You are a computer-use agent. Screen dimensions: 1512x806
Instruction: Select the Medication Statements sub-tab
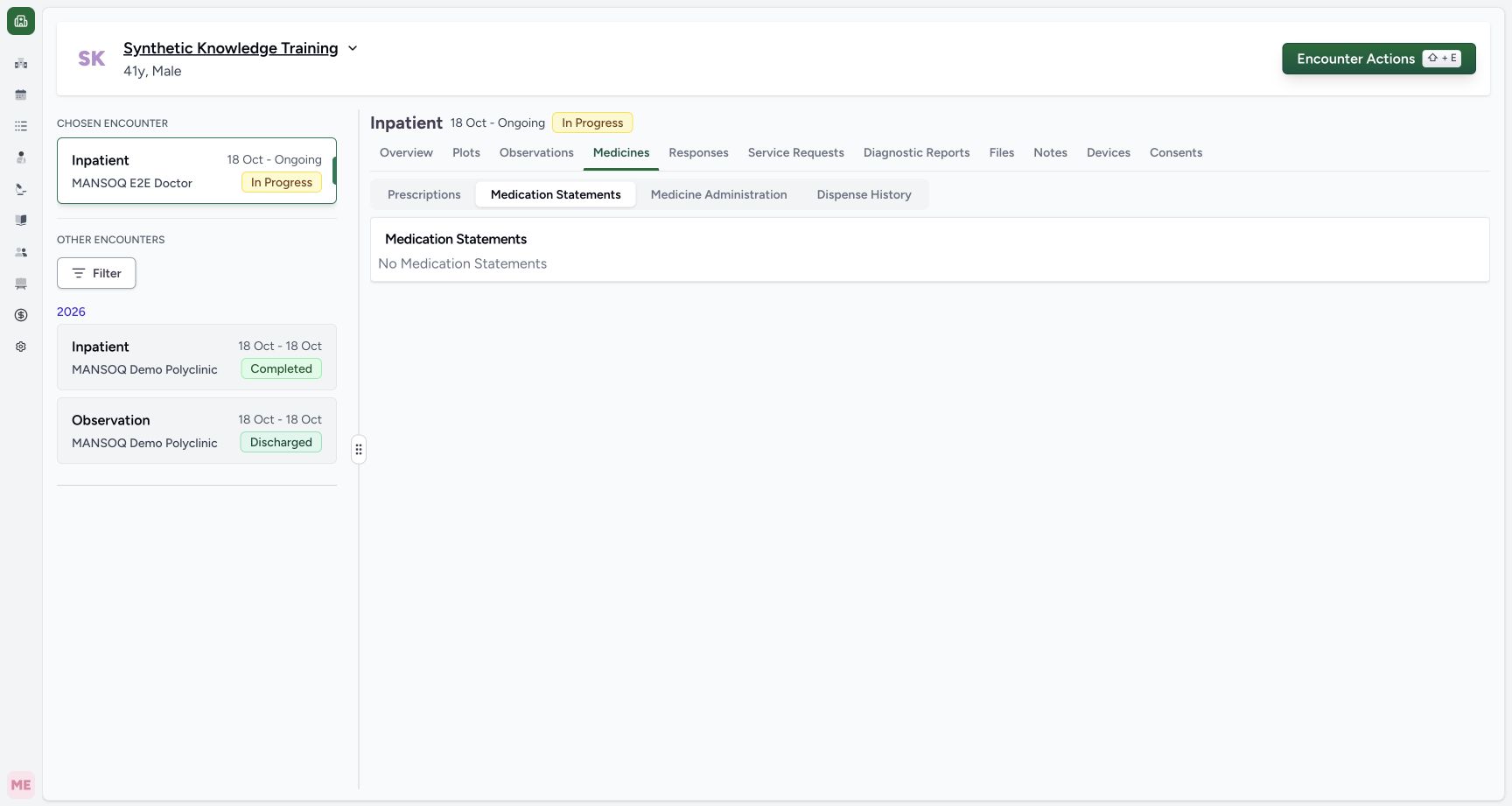556,194
